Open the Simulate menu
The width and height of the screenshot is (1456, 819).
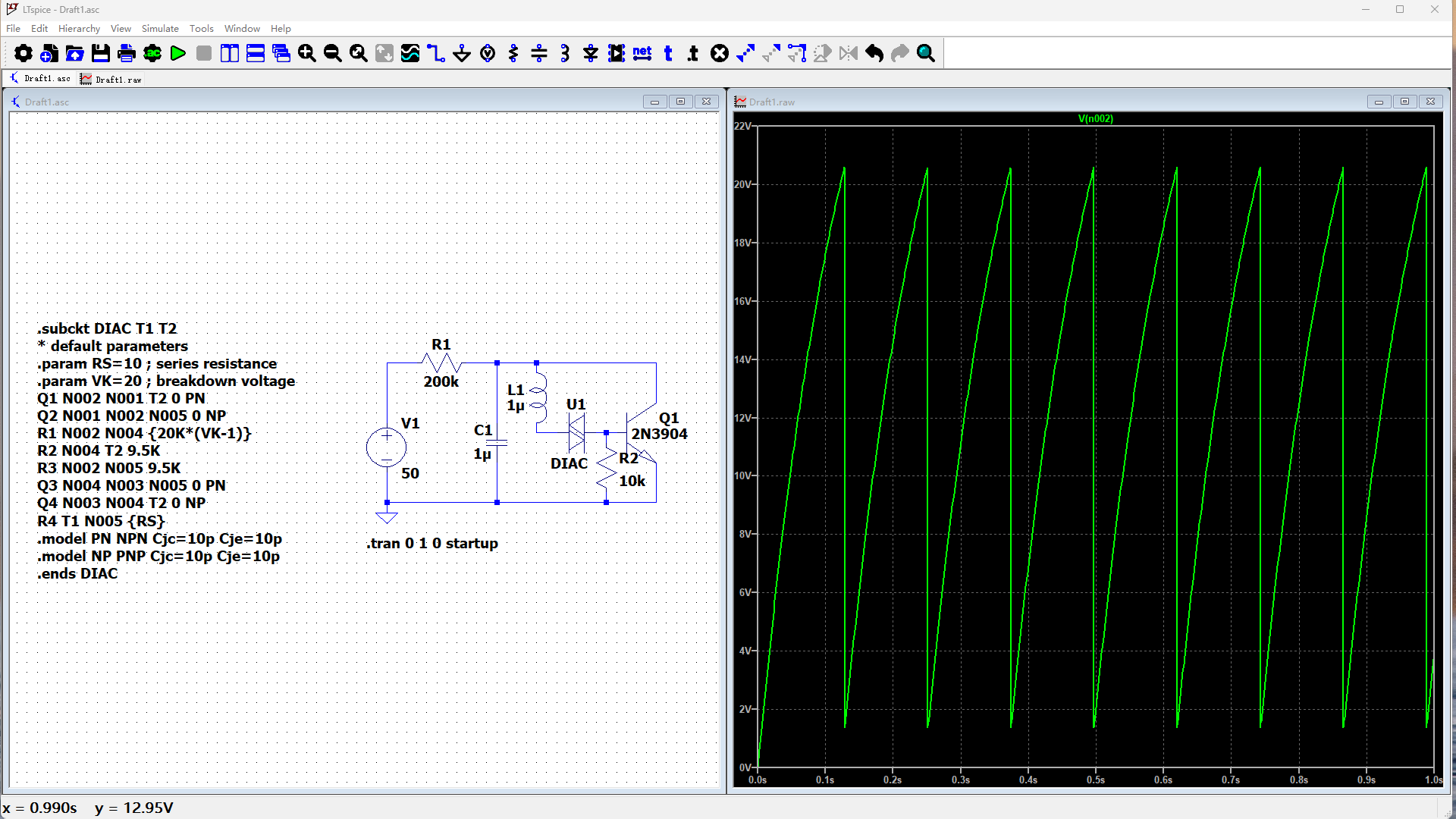[x=160, y=28]
